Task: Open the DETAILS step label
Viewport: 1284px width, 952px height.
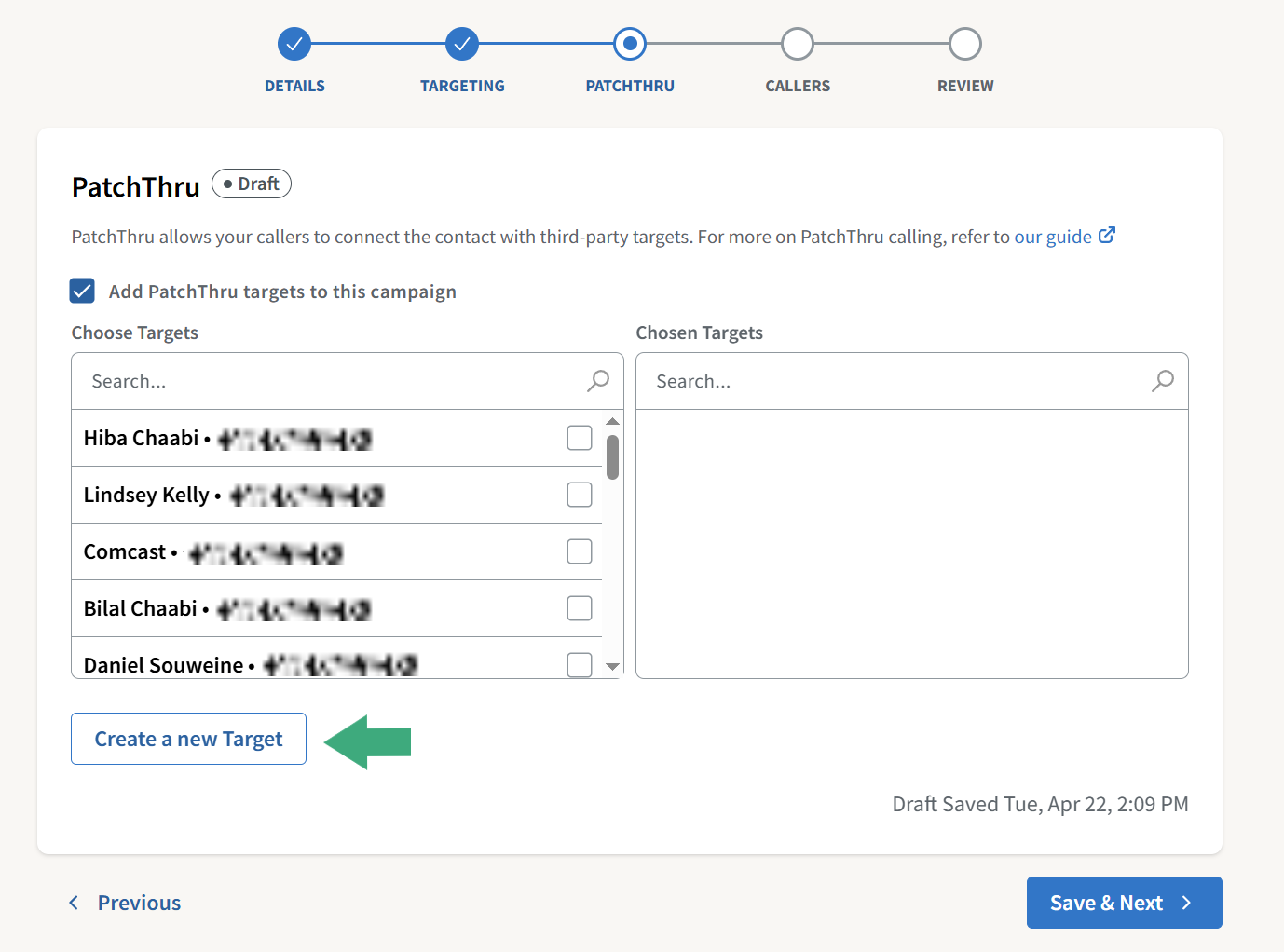Action: pyautogui.click(x=294, y=86)
